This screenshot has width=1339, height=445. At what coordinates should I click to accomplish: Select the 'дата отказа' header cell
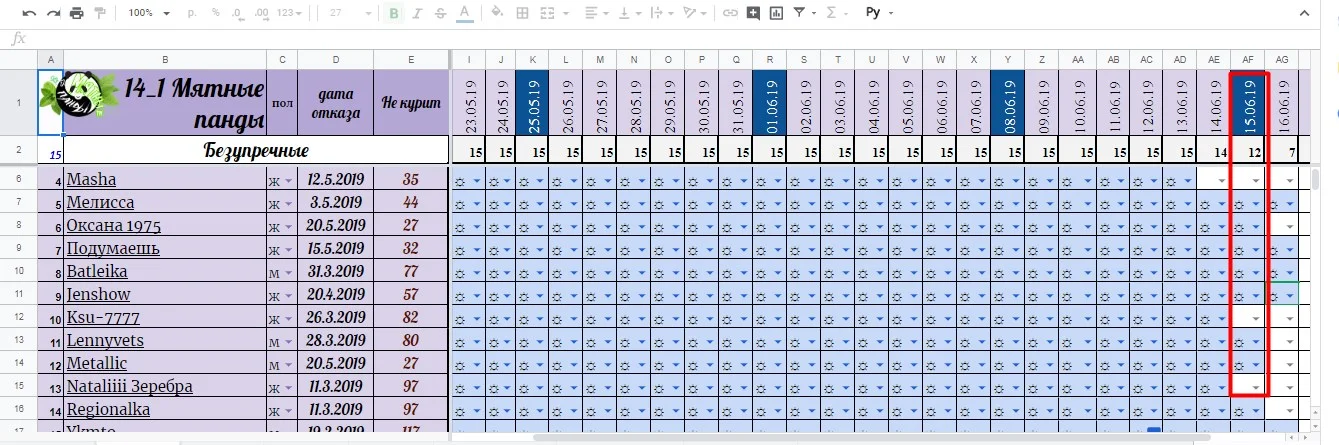(x=336, y=102)
